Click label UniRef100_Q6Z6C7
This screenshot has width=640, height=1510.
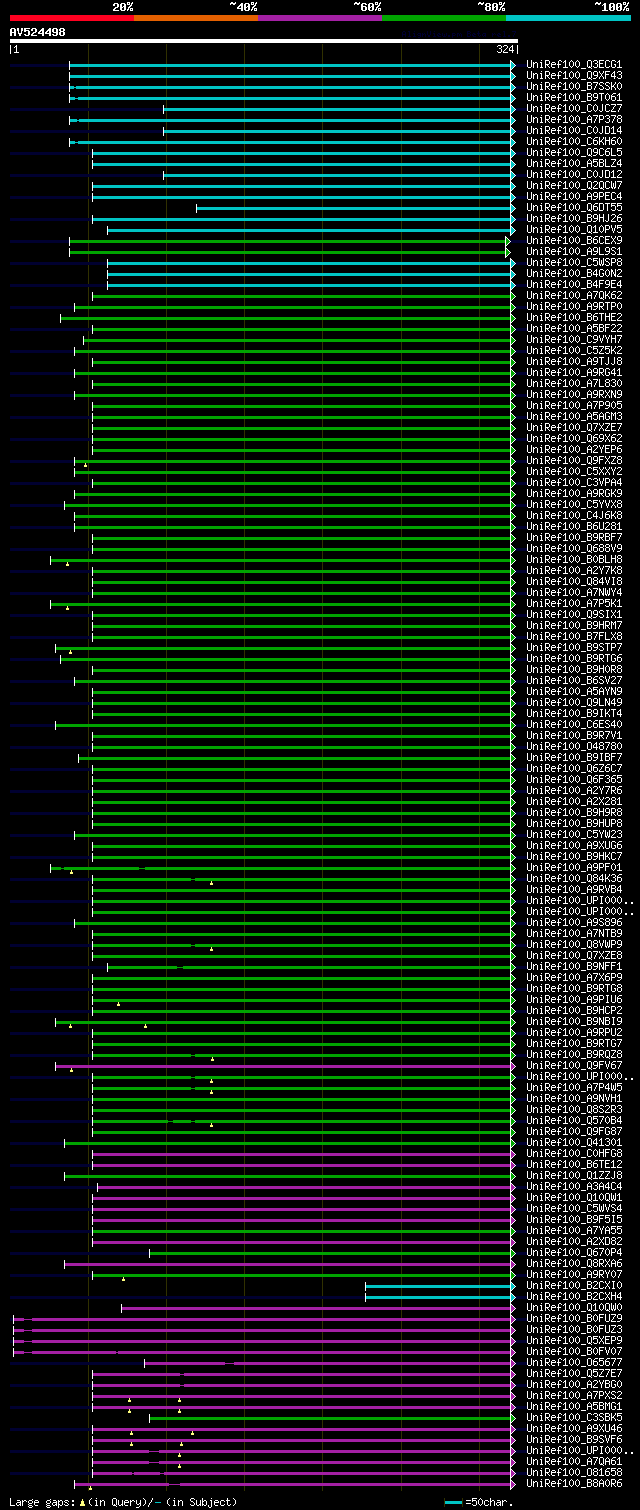(x=574, y=769)
